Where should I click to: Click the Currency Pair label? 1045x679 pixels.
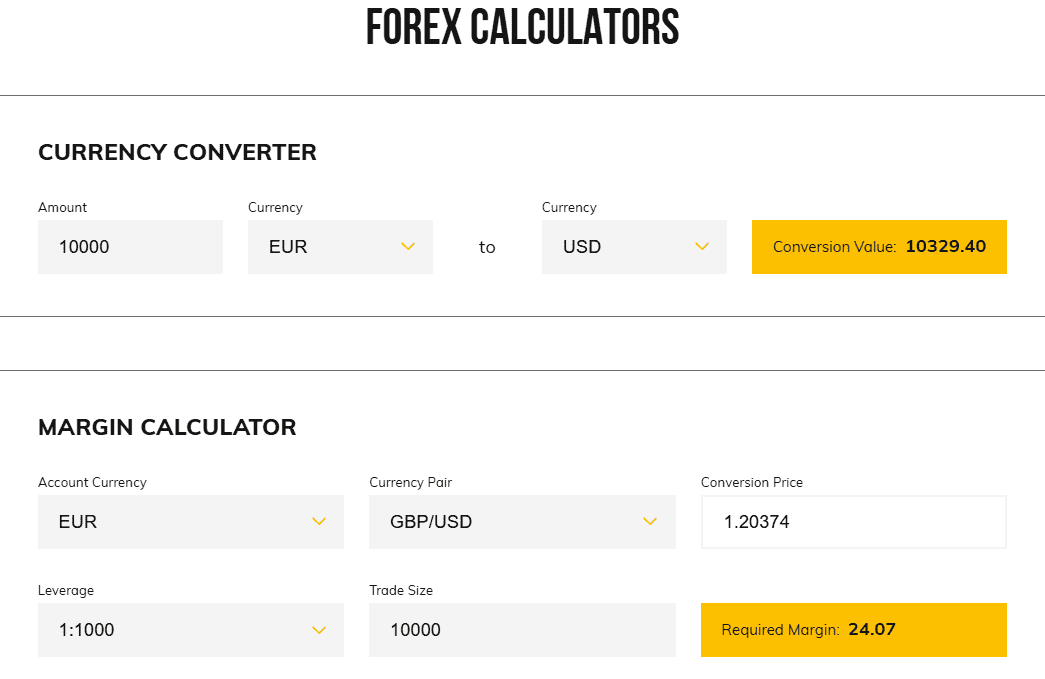[410, 483]
